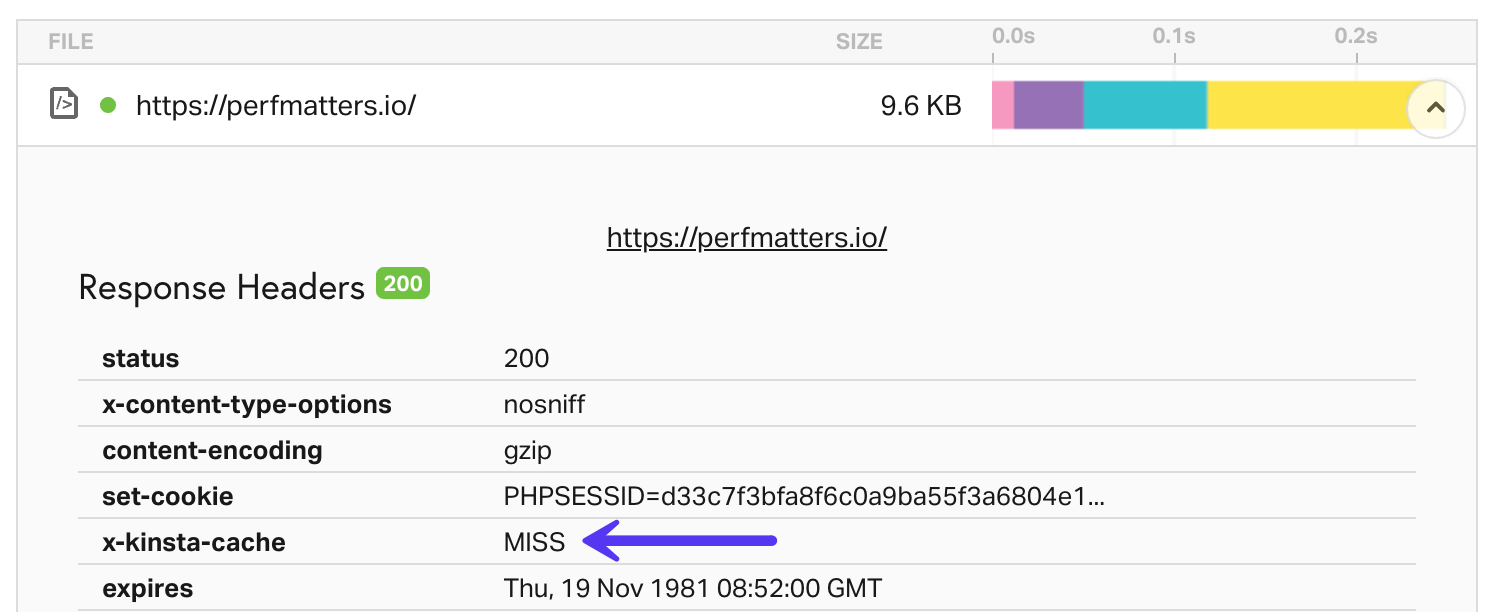Viewport: 1486px width, 612px height.
Task: Click the pink DNS segment of the waterfall bar
Action: pyautogui.click(x=1001, y=104)
